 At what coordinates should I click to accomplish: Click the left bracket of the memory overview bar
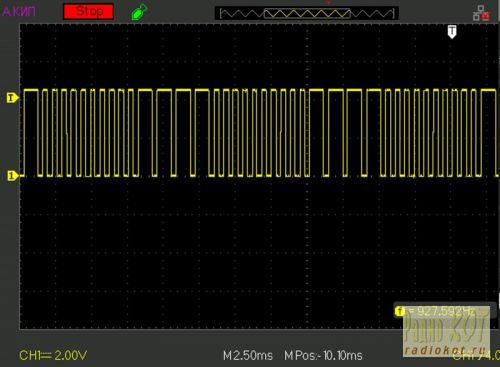point(221,14)
